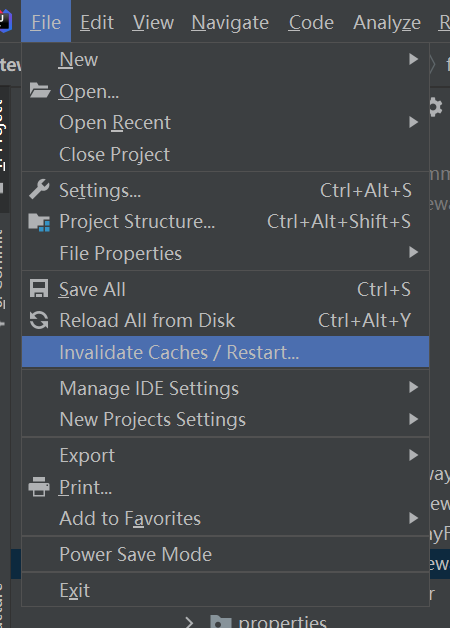Image resolution: width=450 pixels, height=628 pixels.
Task: Click the floppy disk Save All icon
Action: click(39, 289)
